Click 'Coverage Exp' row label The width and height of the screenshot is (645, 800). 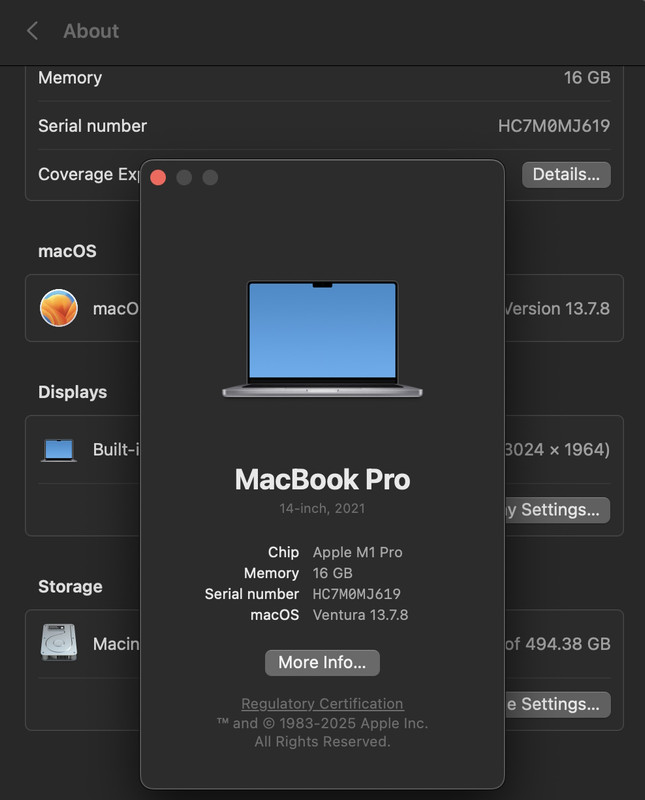pos(89,174)
